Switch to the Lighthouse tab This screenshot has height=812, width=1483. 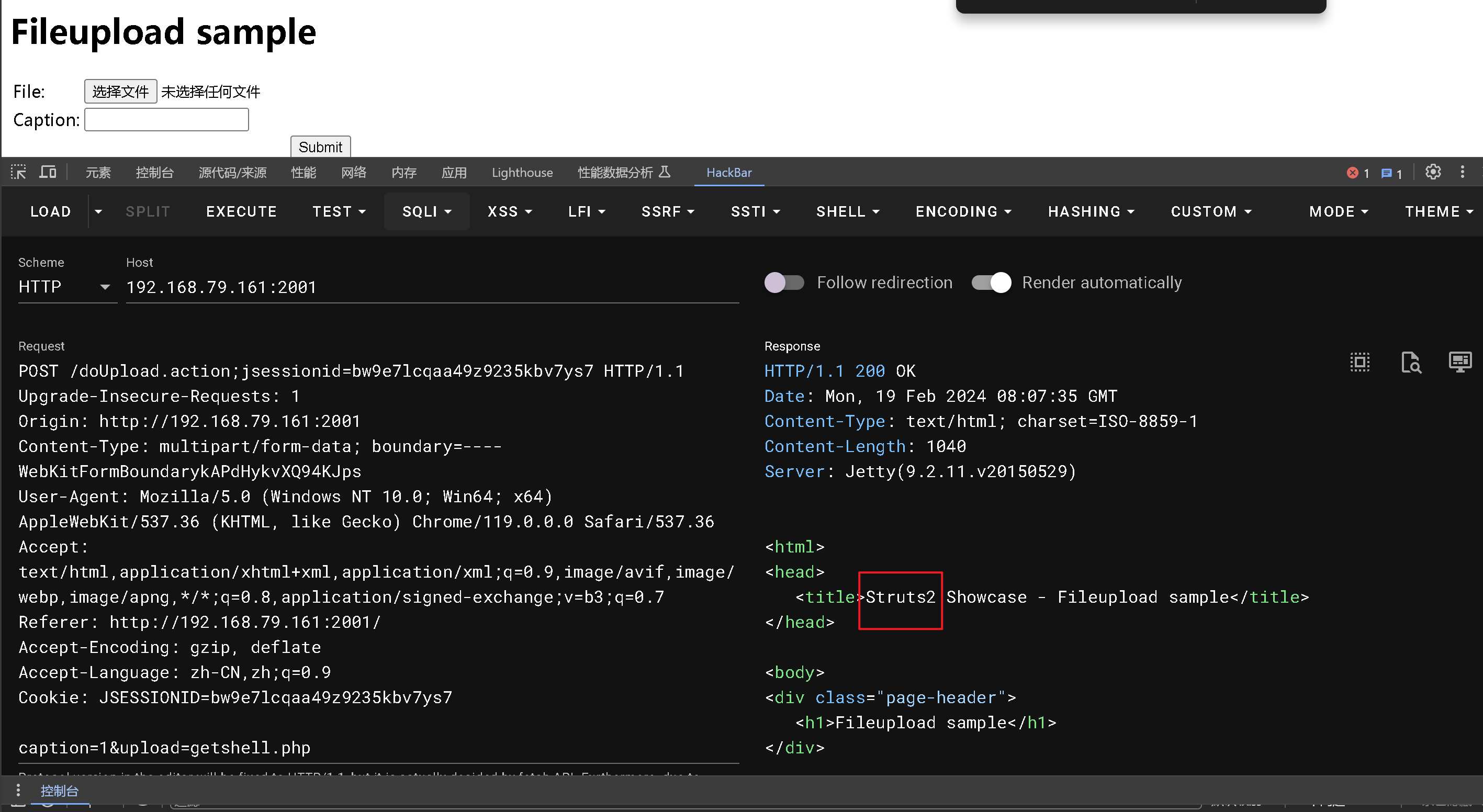[522, 173]
